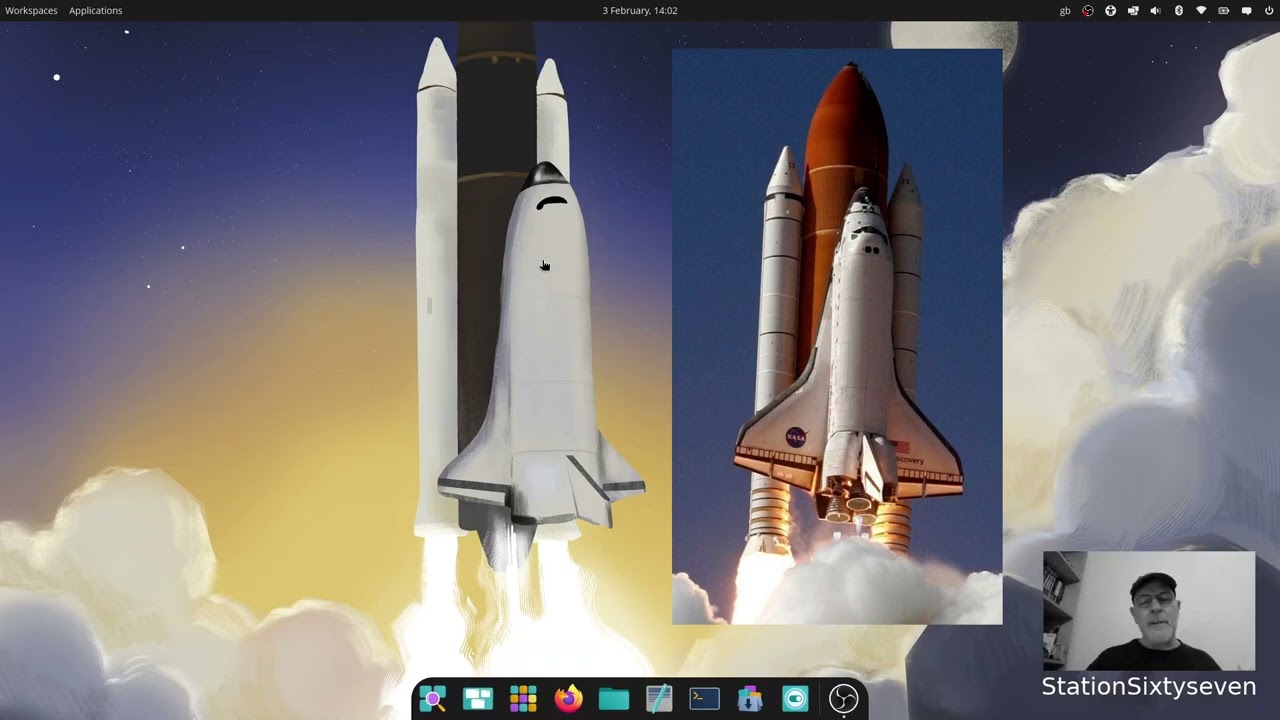Open the power menu icon

pos(1269,10)
